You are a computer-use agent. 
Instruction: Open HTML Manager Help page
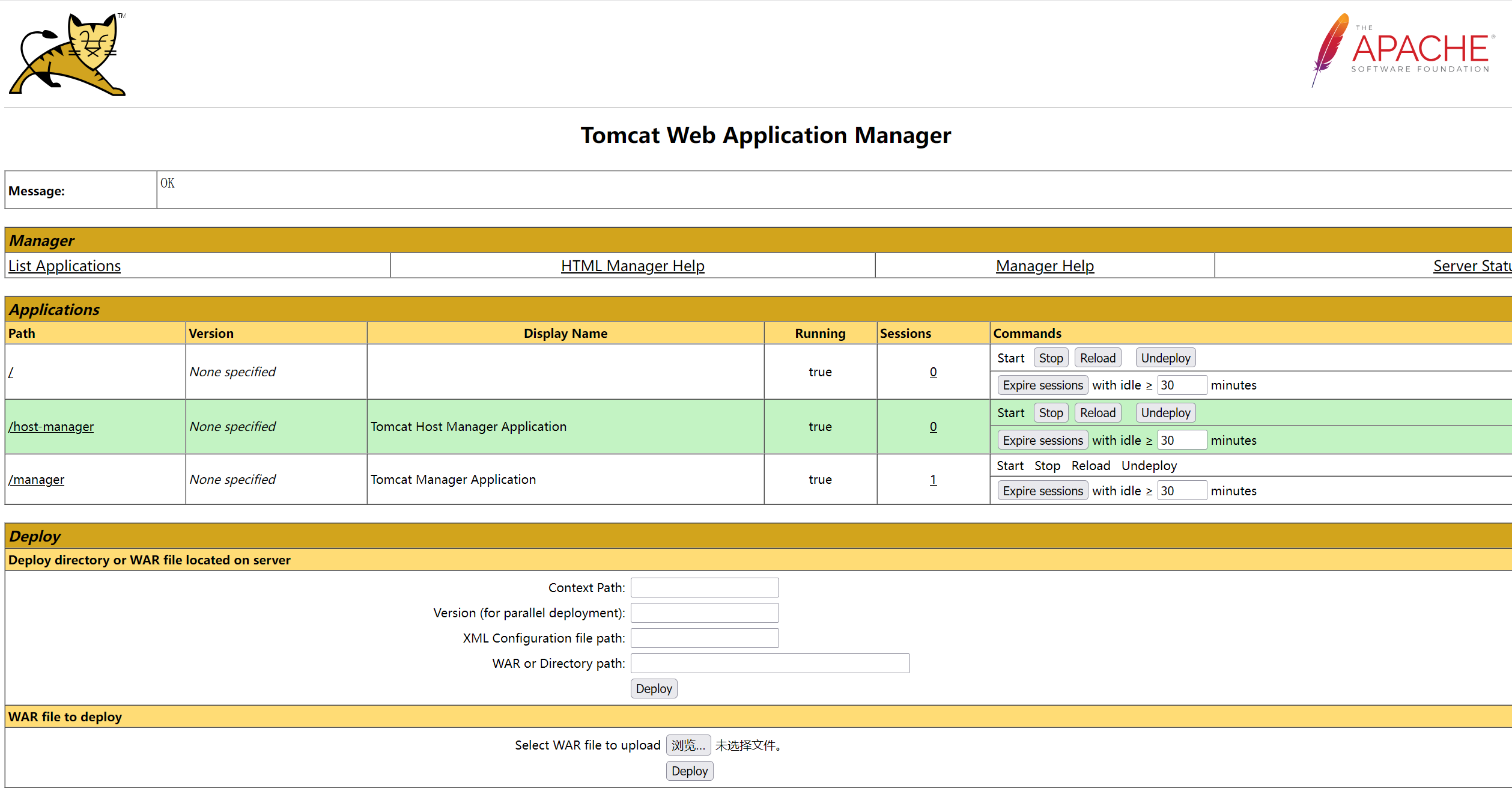coord(632,266)
